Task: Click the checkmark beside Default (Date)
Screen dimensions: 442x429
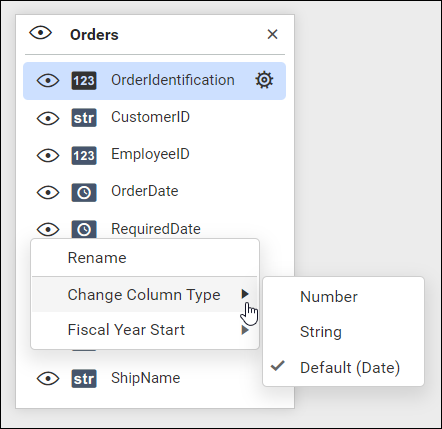Action: [278, 366]
